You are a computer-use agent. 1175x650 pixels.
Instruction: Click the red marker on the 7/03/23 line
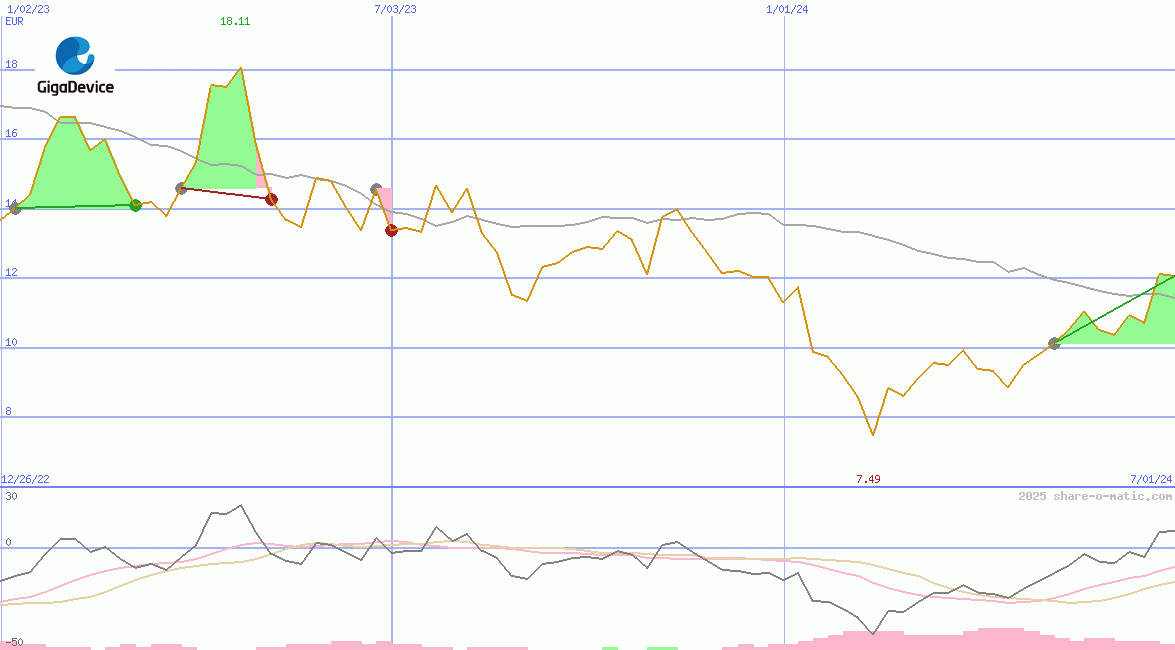click(391, 230)
